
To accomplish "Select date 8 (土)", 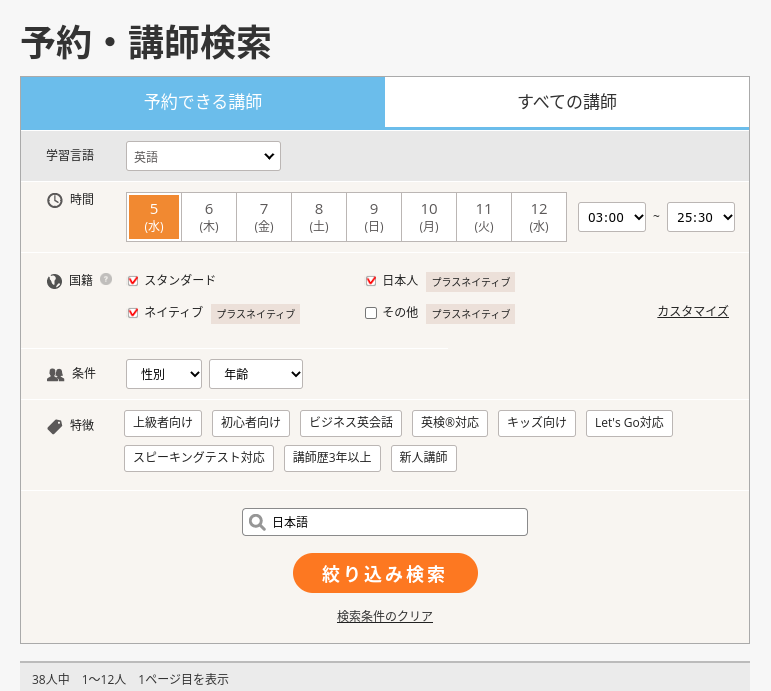I will (319, 217).
